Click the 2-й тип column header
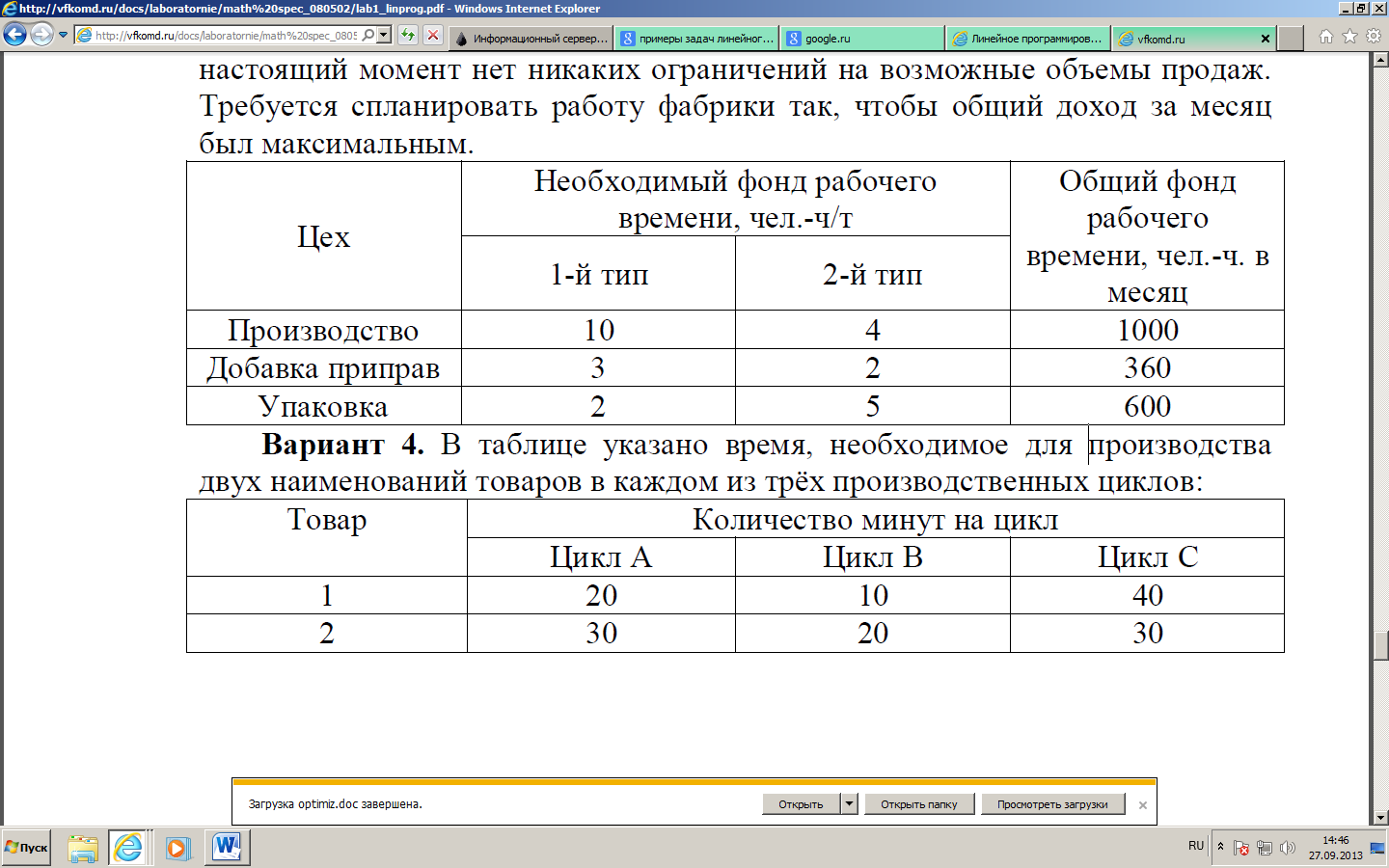This screenshot has height=868, width=1389. pos(873,274)
